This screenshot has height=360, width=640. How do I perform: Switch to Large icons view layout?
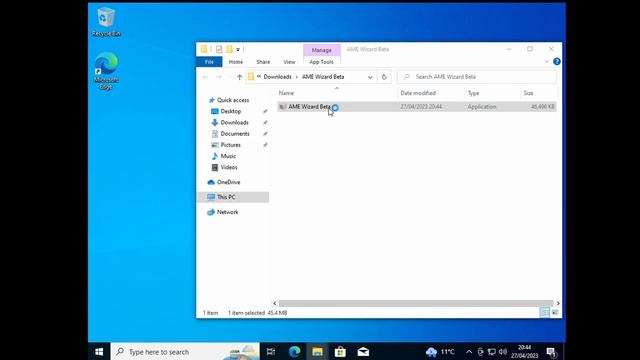555,313
